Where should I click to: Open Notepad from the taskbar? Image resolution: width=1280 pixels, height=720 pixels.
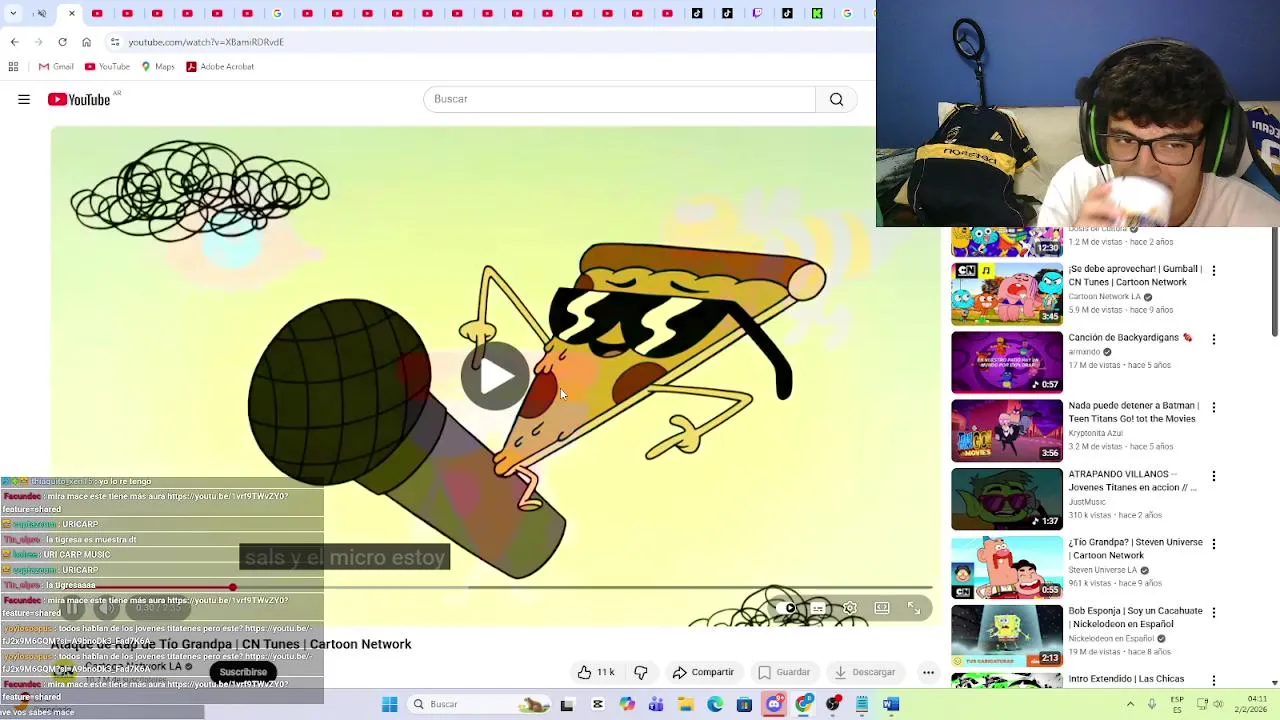(x=861, y=704)
